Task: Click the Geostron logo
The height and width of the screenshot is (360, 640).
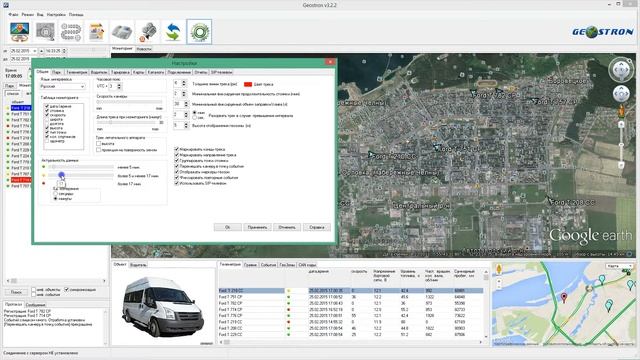Action: (602, 32)
